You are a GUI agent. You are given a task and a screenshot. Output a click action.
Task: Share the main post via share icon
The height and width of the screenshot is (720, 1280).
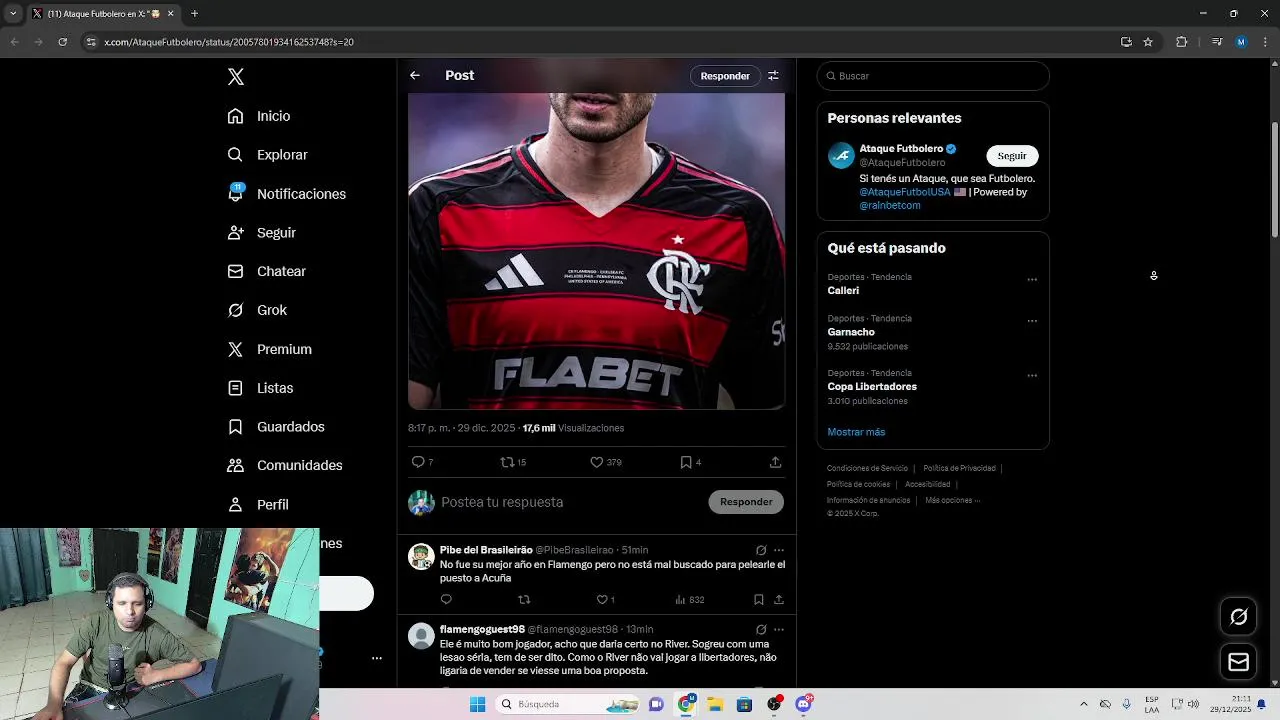pos(775,462)
